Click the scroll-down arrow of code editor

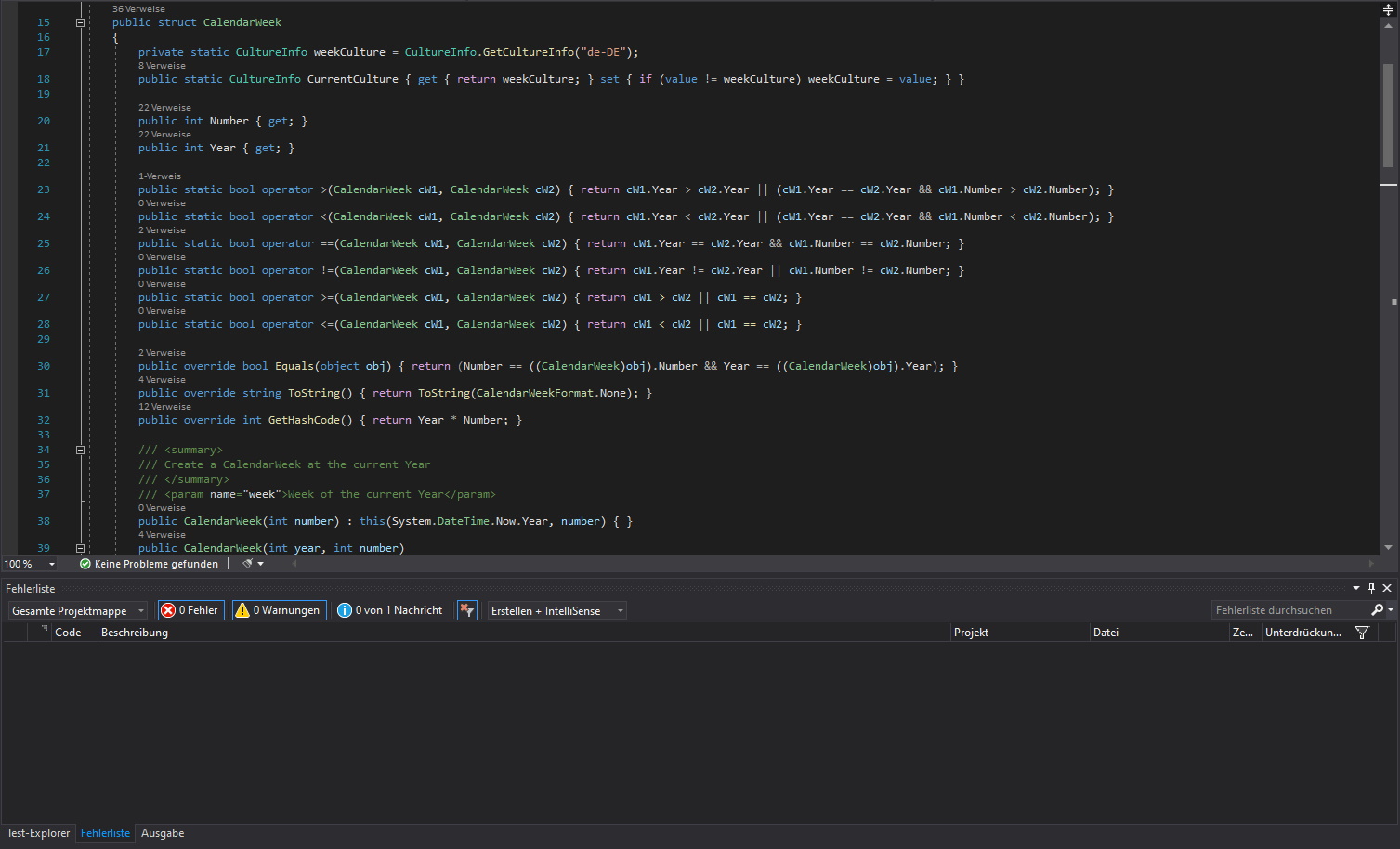click(x=1388, y=548)
